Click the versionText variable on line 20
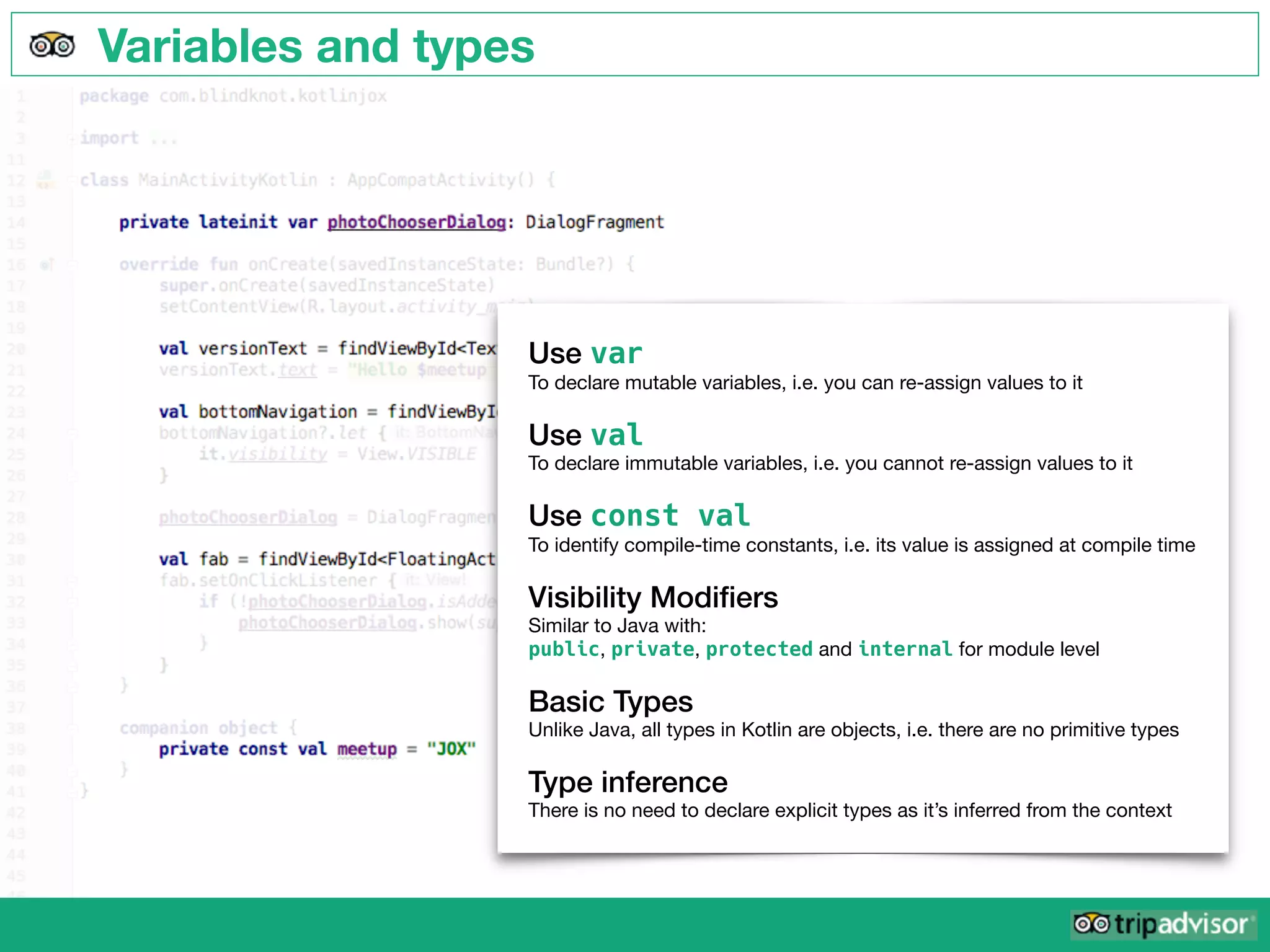The width and height of the screenshot is (1270, 952). tap(252, 348)
